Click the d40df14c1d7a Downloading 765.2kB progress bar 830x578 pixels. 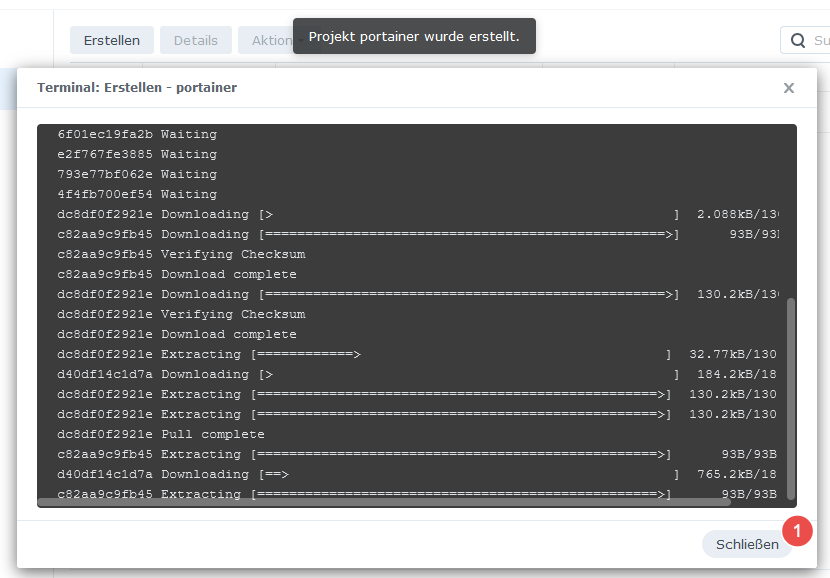[469, 475]
